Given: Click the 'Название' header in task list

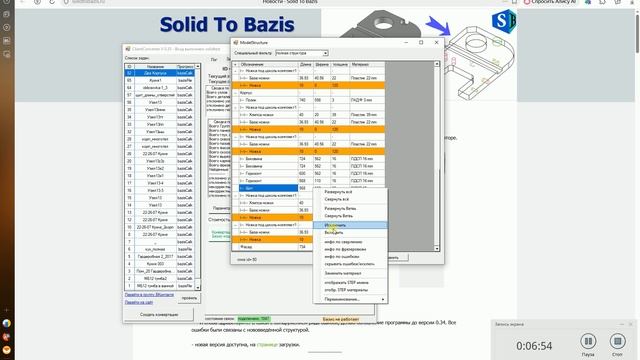Looking at the screenshot, I should pyautogui.click(x=155, y=66).
